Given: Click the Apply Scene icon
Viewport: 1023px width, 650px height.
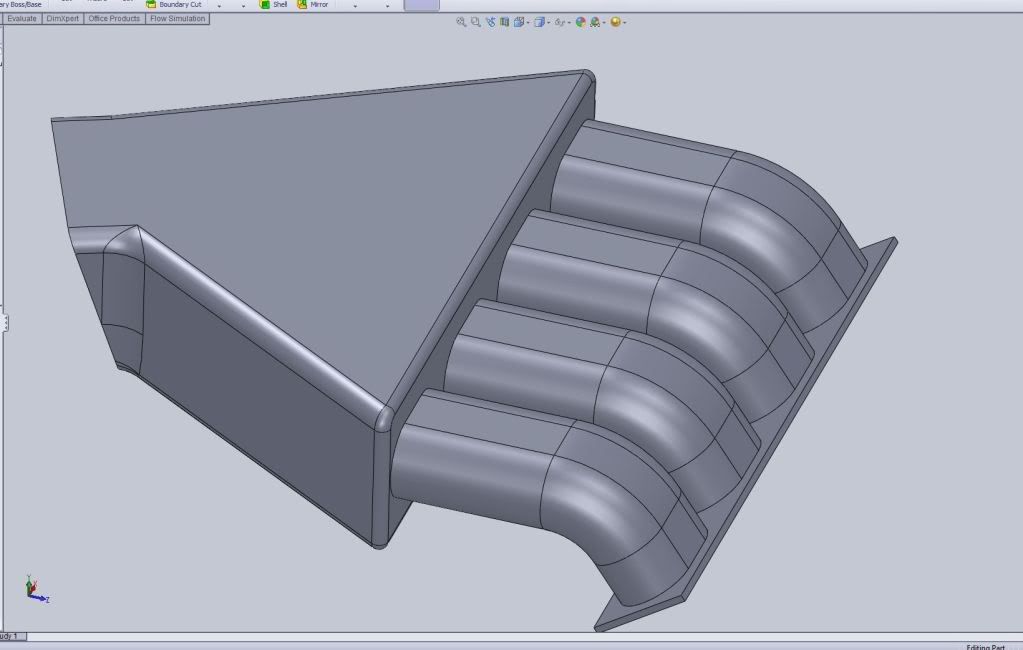Looking at the screenshot, I should tap(595, 22).
